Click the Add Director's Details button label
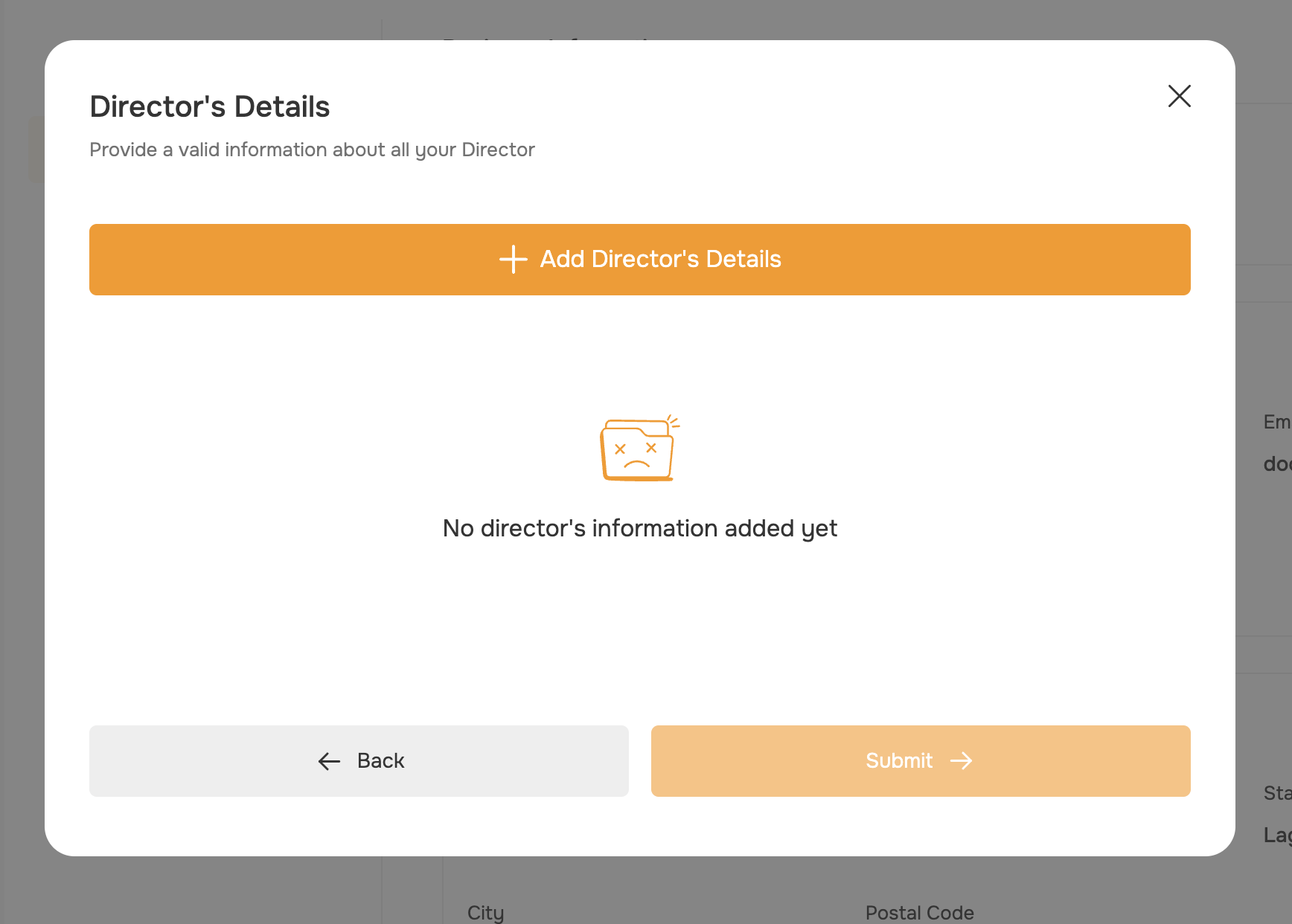The width and height of the screenshot is (1292, 924). coord(660,259)
